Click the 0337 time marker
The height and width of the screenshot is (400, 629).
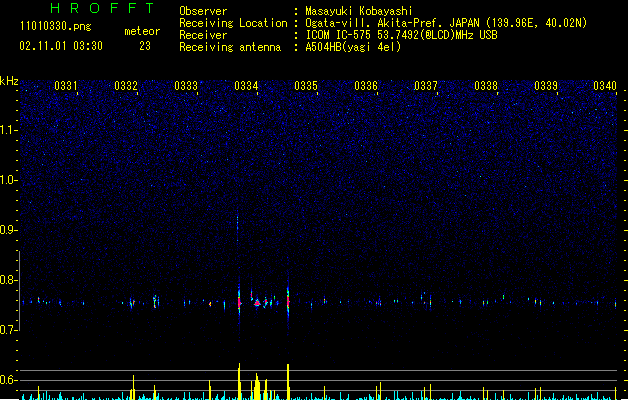point(426,86)
